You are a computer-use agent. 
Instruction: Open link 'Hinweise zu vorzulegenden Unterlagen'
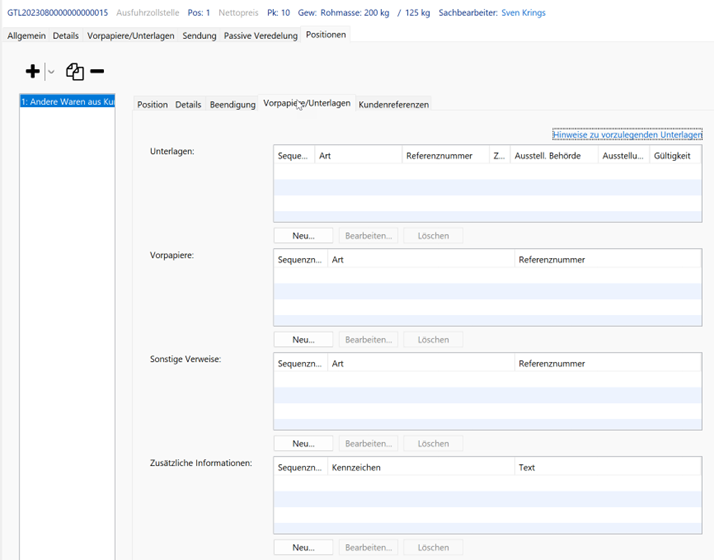tap(627, 135)
